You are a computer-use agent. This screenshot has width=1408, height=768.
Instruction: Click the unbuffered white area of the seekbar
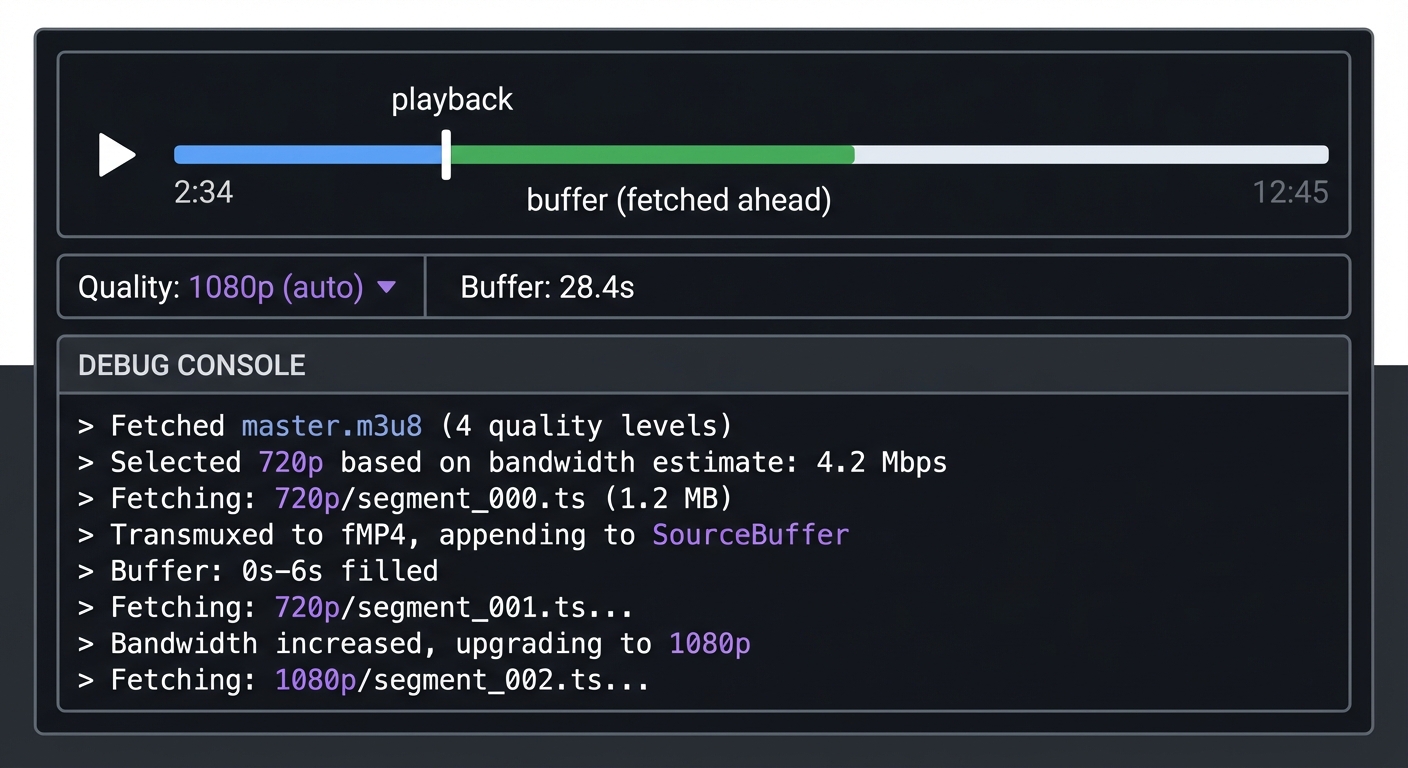[x=1090, y=155]
